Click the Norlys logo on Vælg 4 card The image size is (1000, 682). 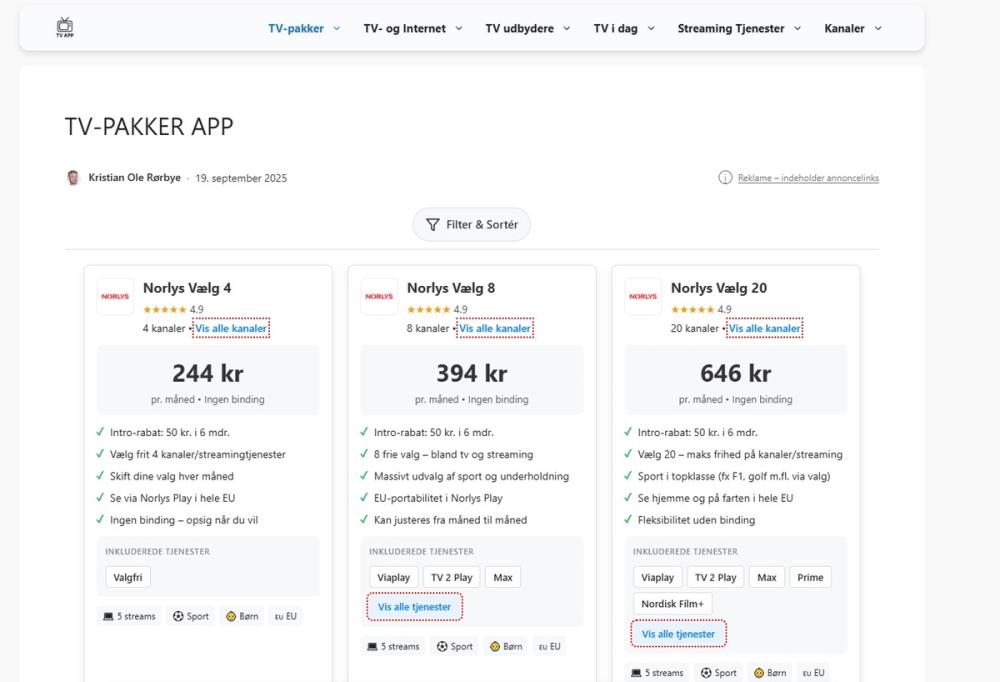[x=115, y=296]
